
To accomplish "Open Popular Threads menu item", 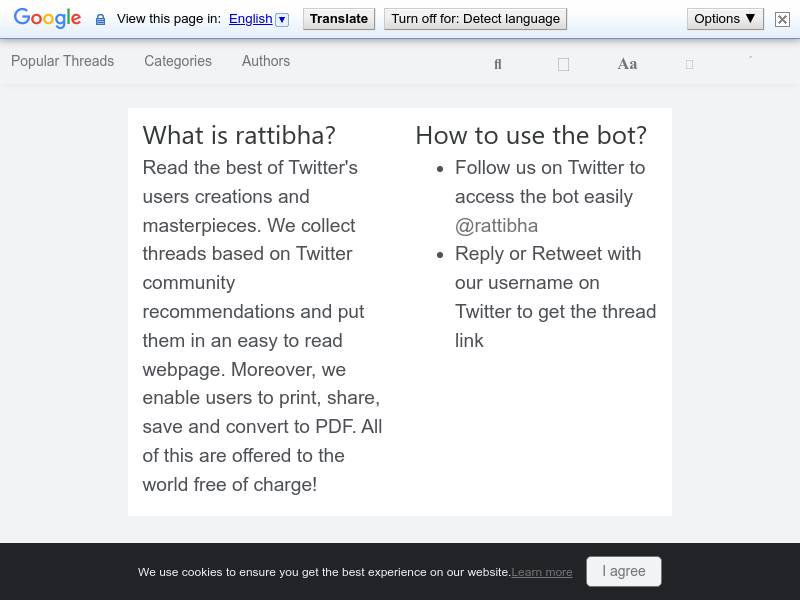I will click(62, 61).
